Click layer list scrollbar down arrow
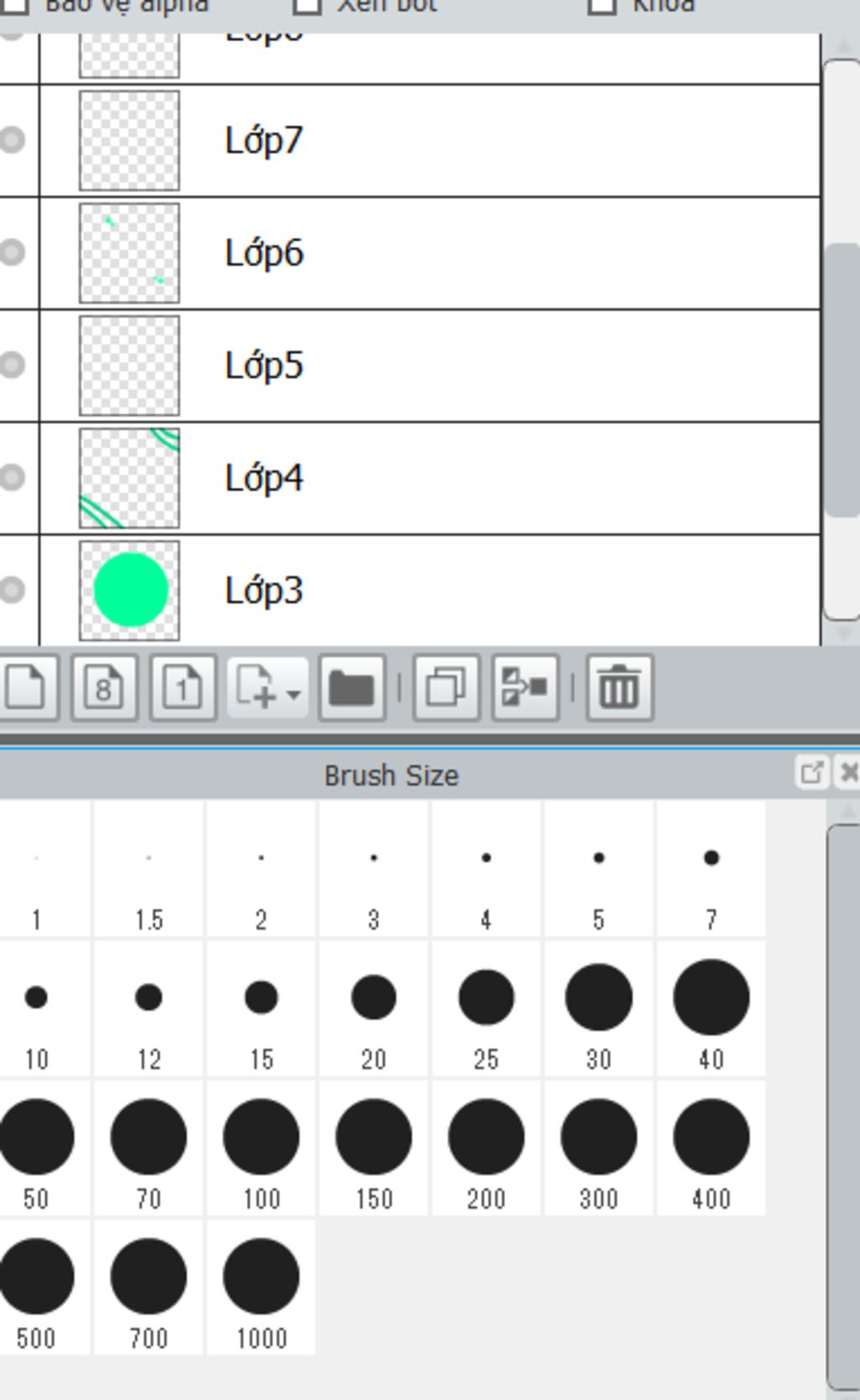Screen dimensions: 860x1400 [843, 632]
